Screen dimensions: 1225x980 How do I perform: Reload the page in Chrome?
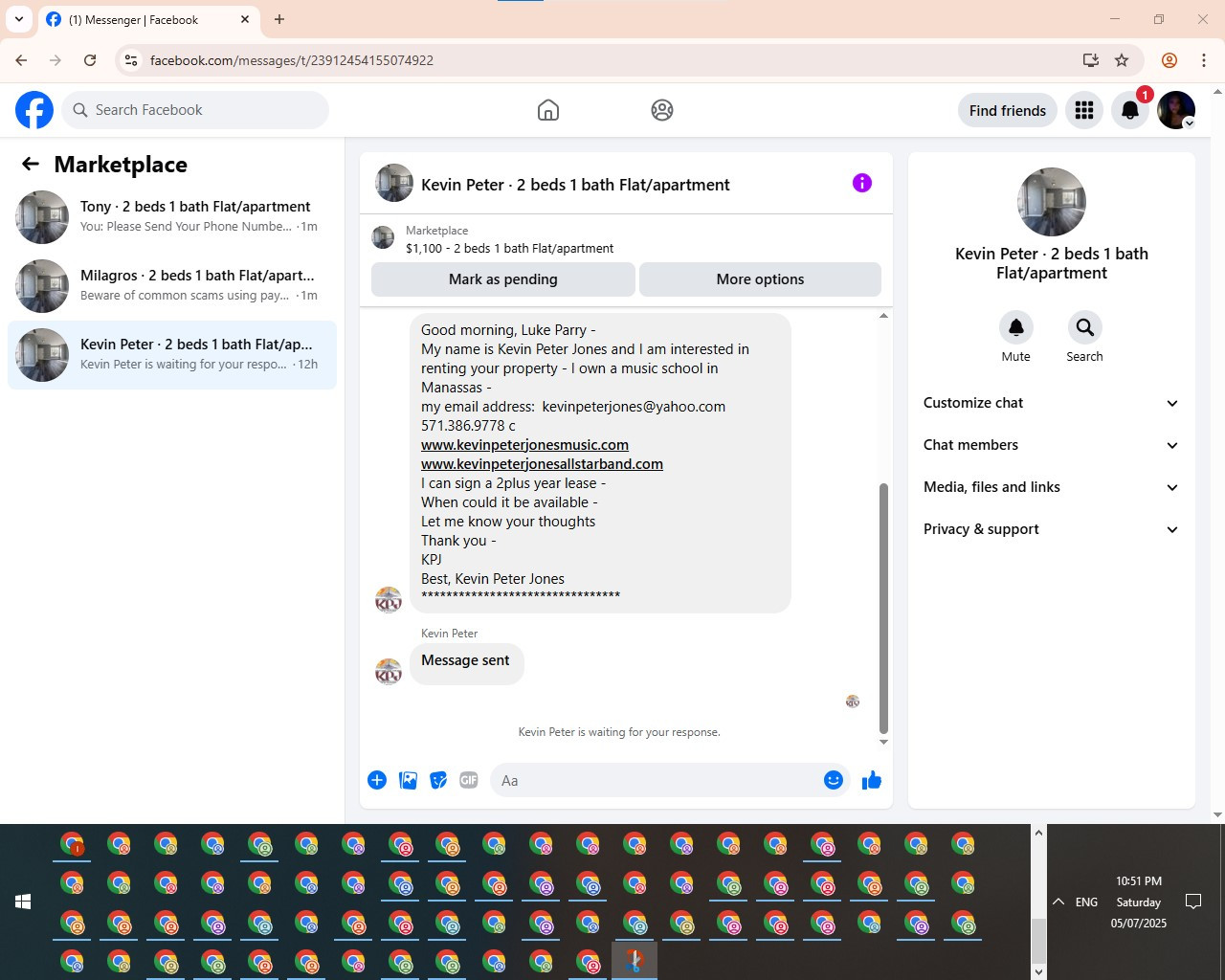click(90, 60)
